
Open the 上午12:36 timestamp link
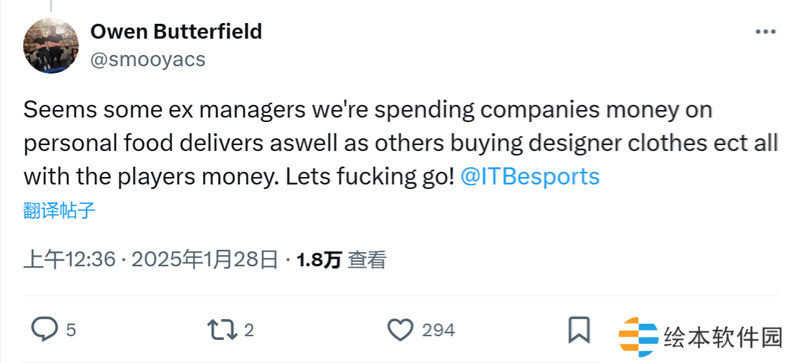[x=70, y=260]
